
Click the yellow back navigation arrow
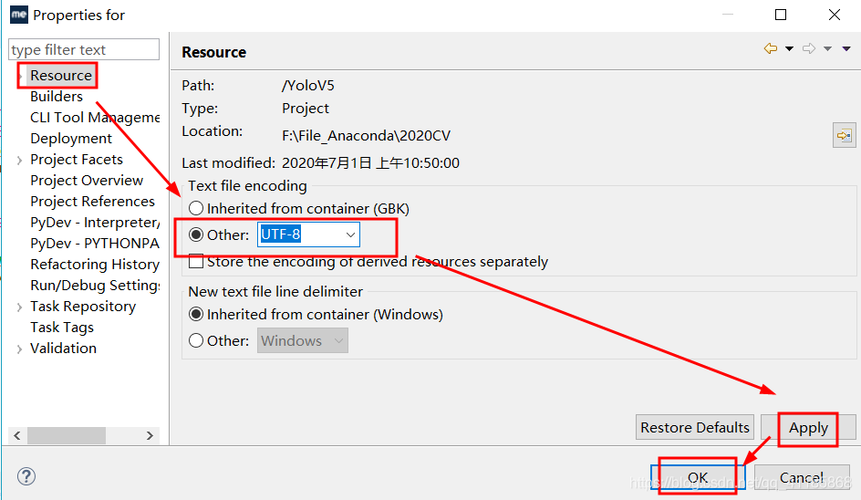tap(770, 49)
